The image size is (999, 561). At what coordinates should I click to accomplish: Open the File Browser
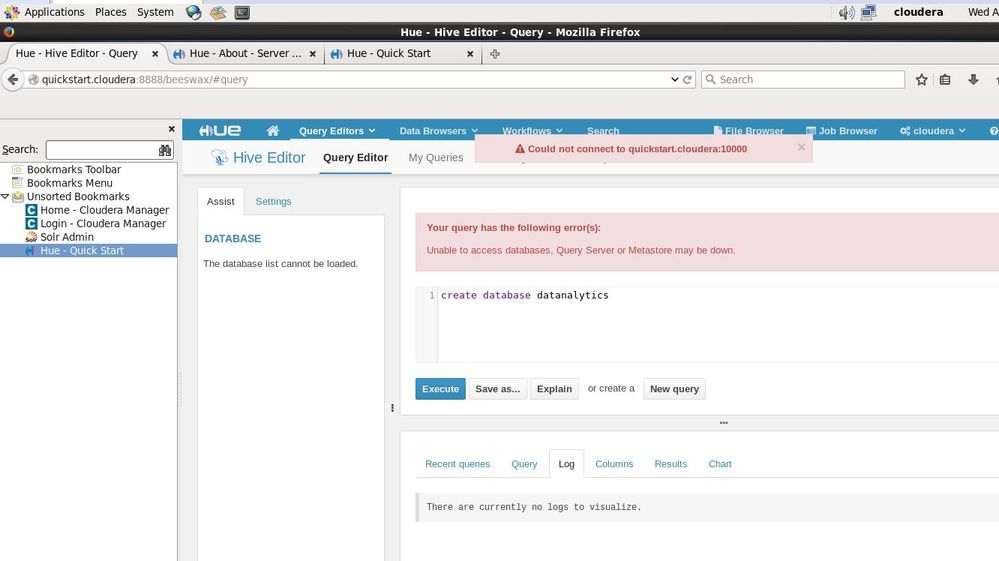tap(749, 131)
